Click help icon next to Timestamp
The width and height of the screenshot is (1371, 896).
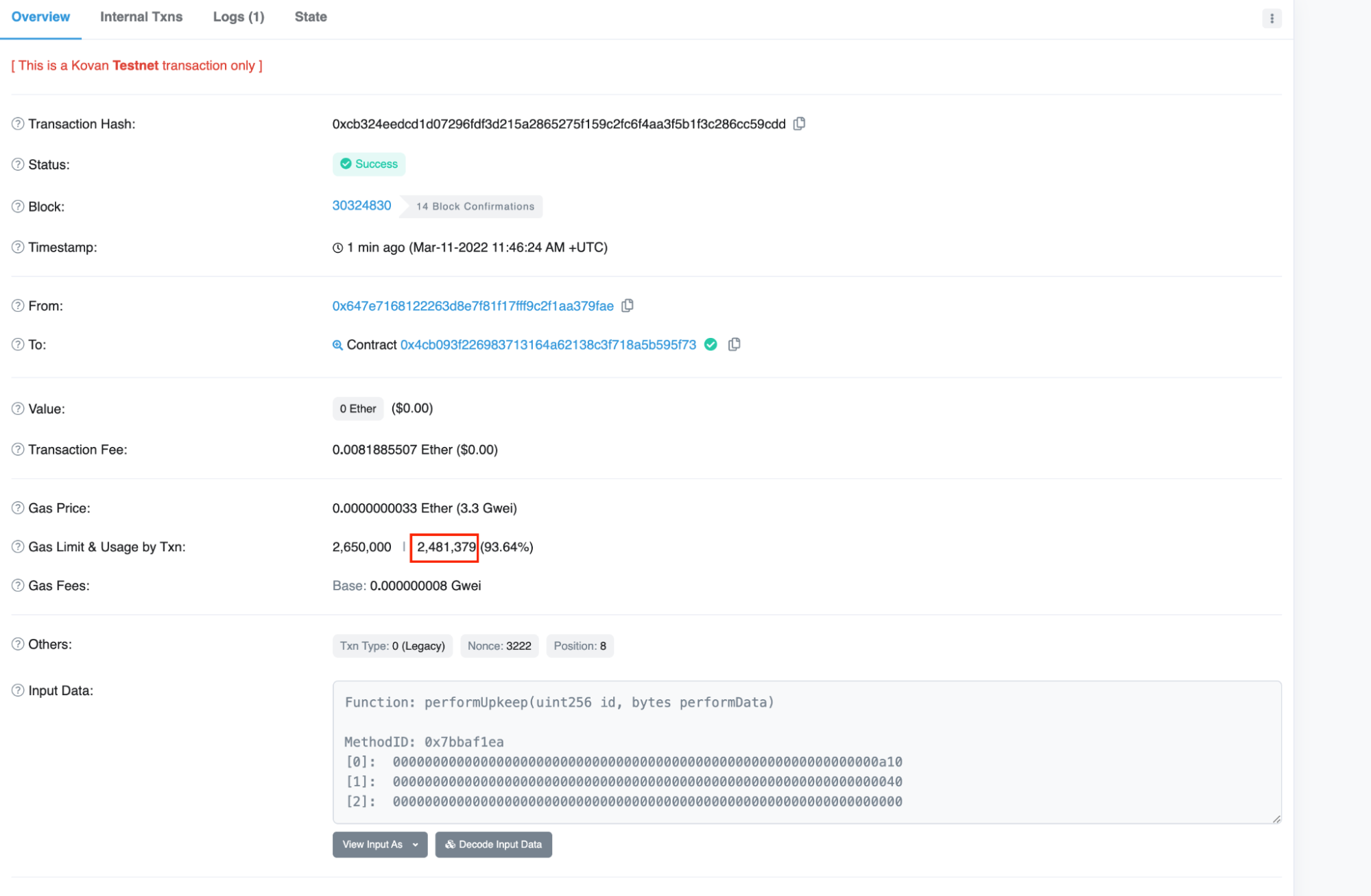(x=18, y=247)
